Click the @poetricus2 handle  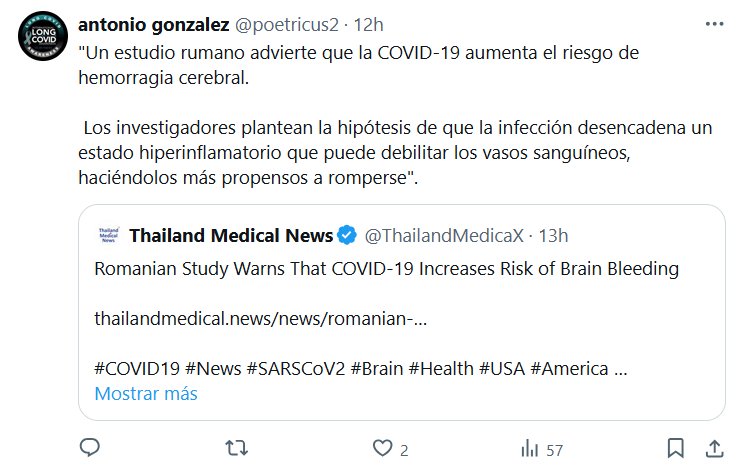(286, 25)
